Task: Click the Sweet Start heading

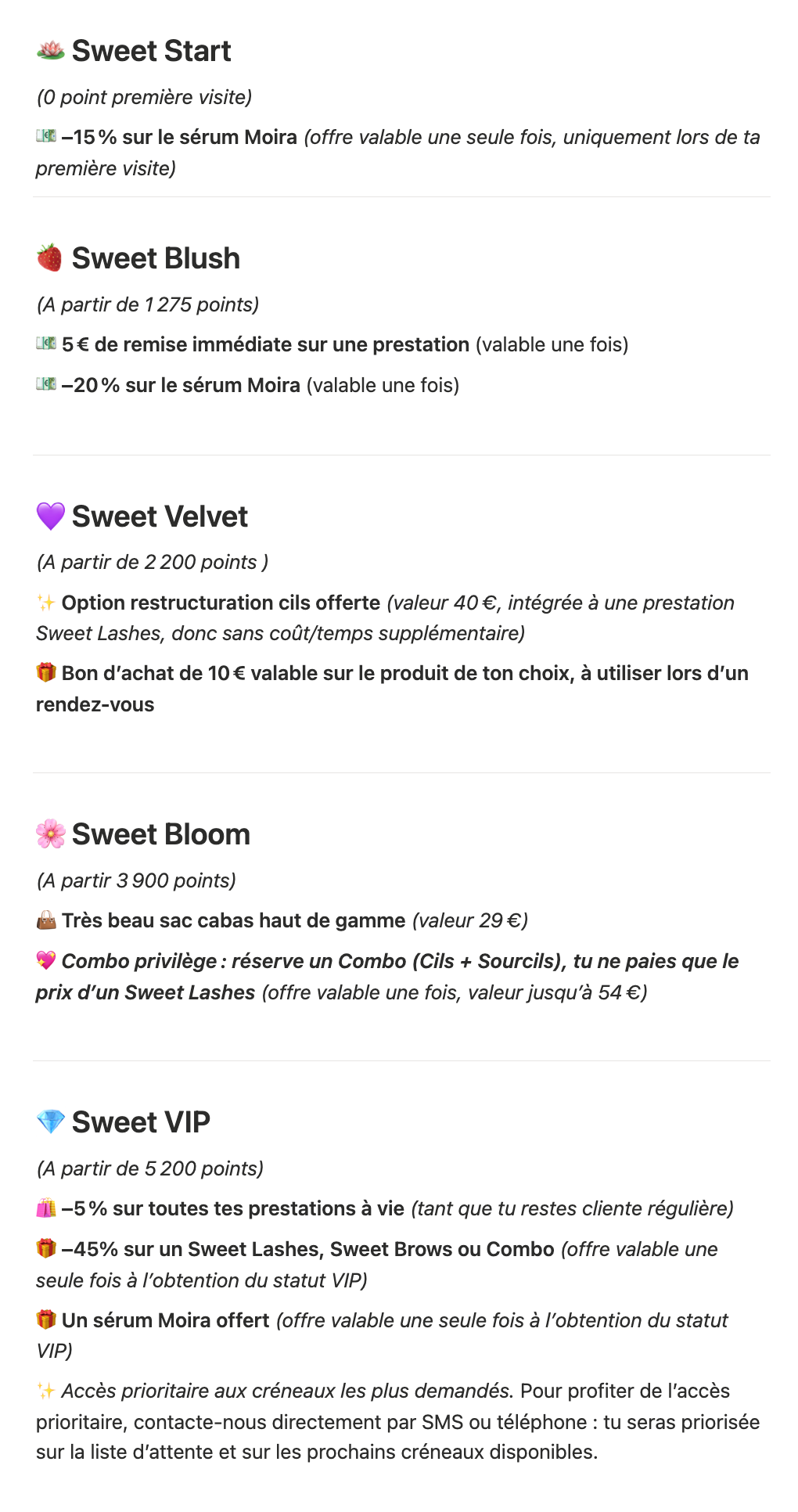Action: pos(151,51)
